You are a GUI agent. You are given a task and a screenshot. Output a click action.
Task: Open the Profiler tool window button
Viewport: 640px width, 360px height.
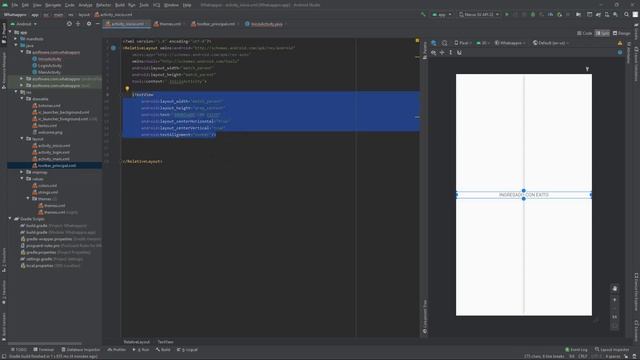(x=117, y=350)
